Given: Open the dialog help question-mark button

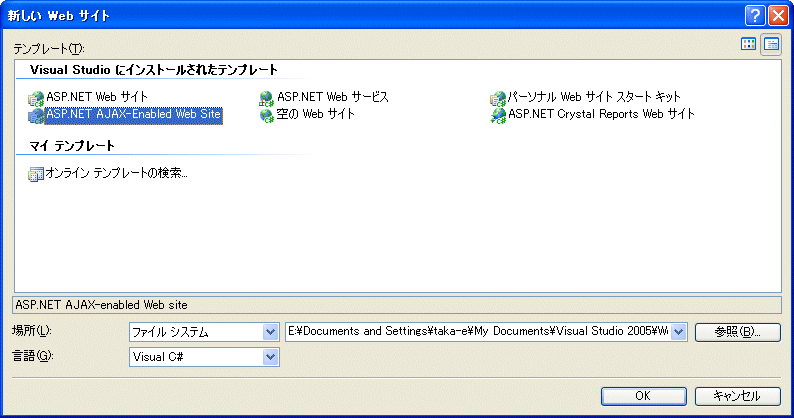Looking at the screenshot, I should 755,15.
